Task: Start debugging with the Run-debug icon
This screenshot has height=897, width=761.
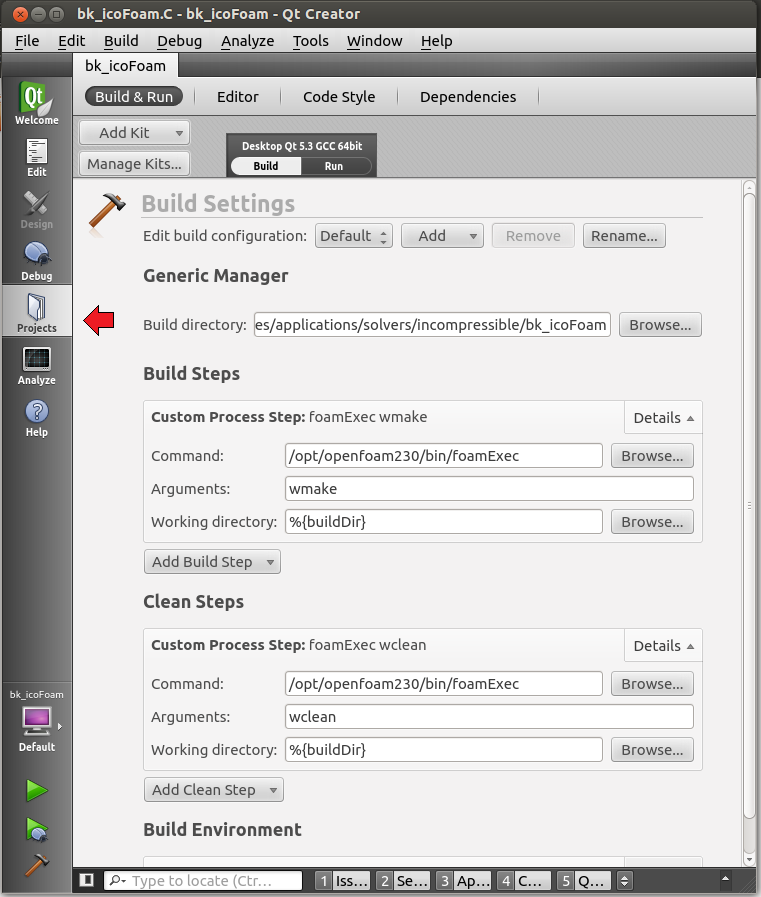Action: click(37, 829)
